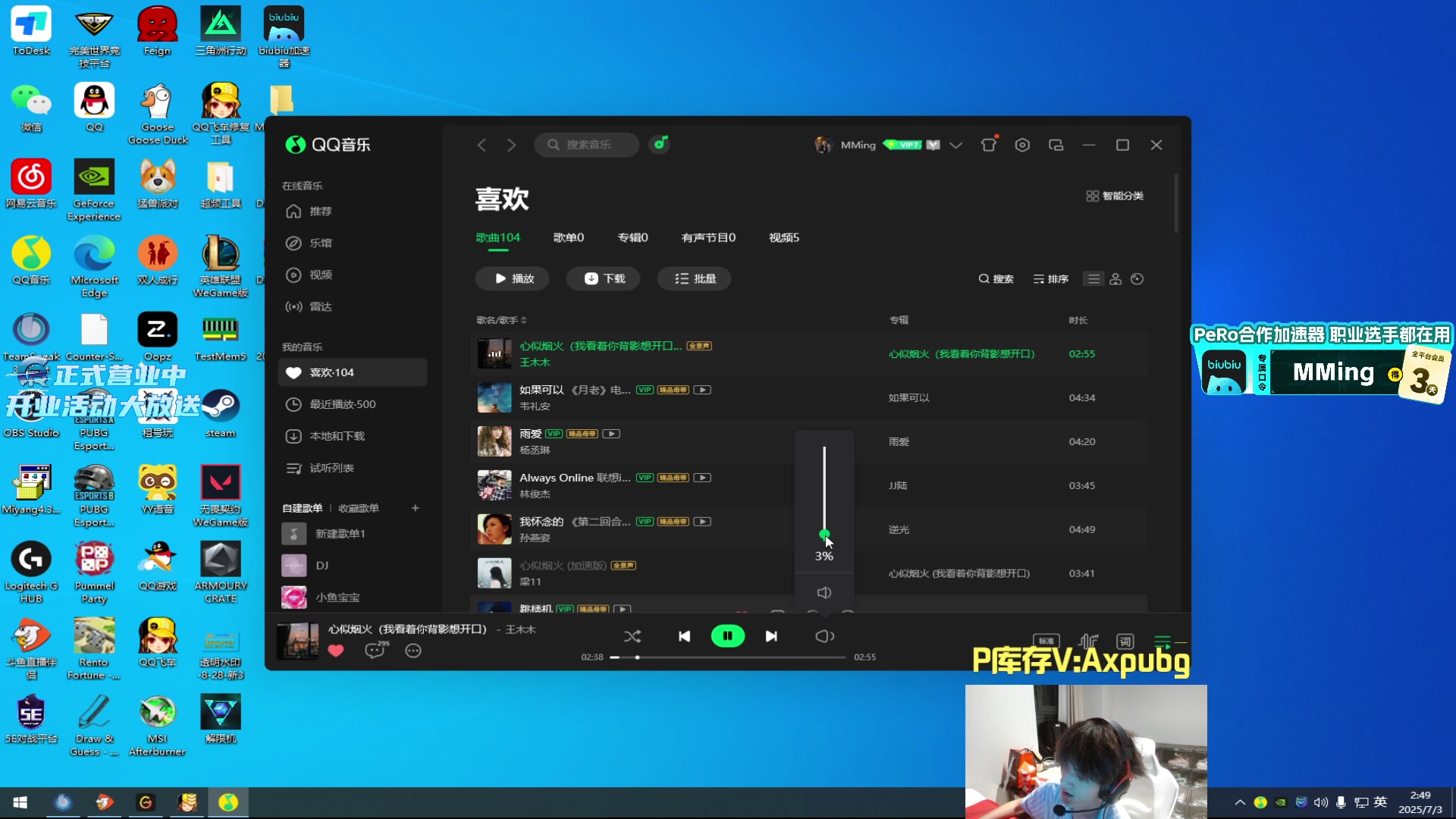Open more options ellipsis in player bar

point(413,651)
